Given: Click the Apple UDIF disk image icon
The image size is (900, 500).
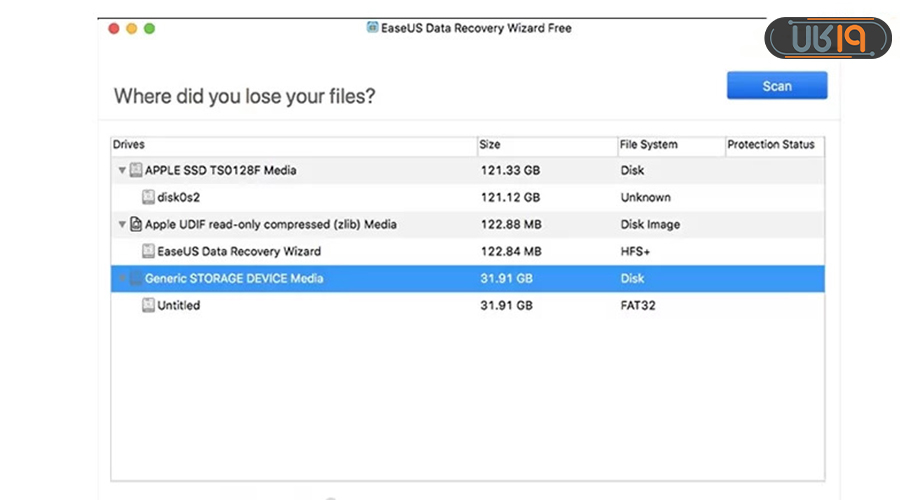Looking at the screenshot, I should coord(136,225).
